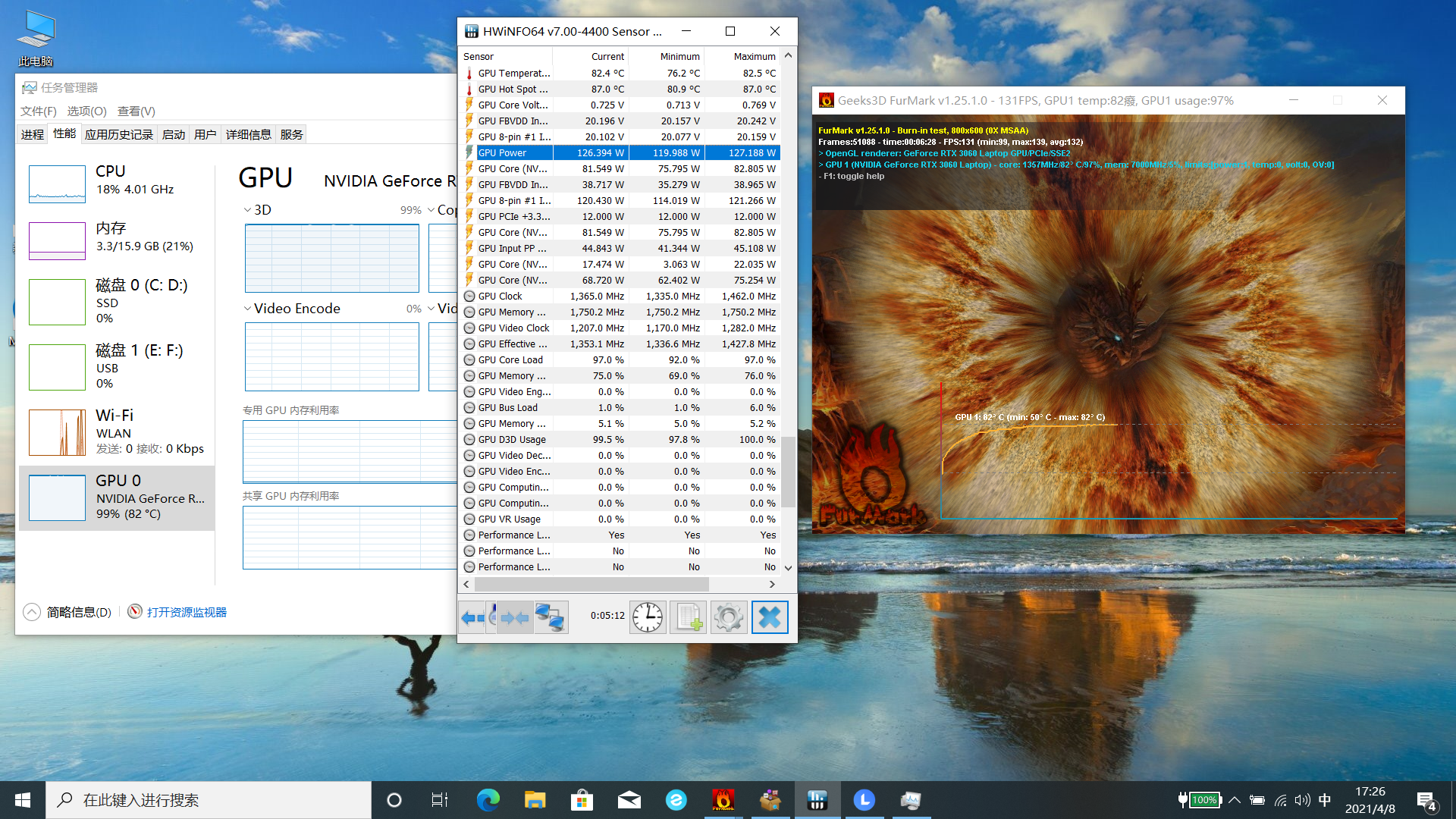Close sensors with the blue X button
1456x819 pixels.
(770, 617)
